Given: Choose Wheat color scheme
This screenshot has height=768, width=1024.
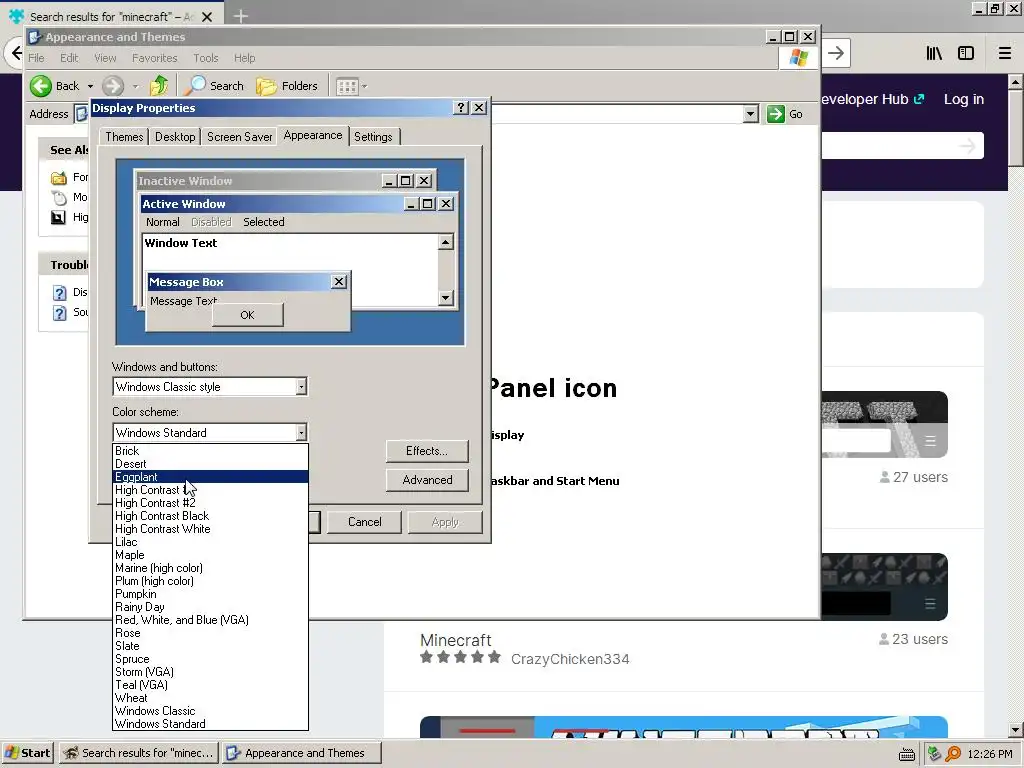Looking at the screenshot, I should (210, 698).
